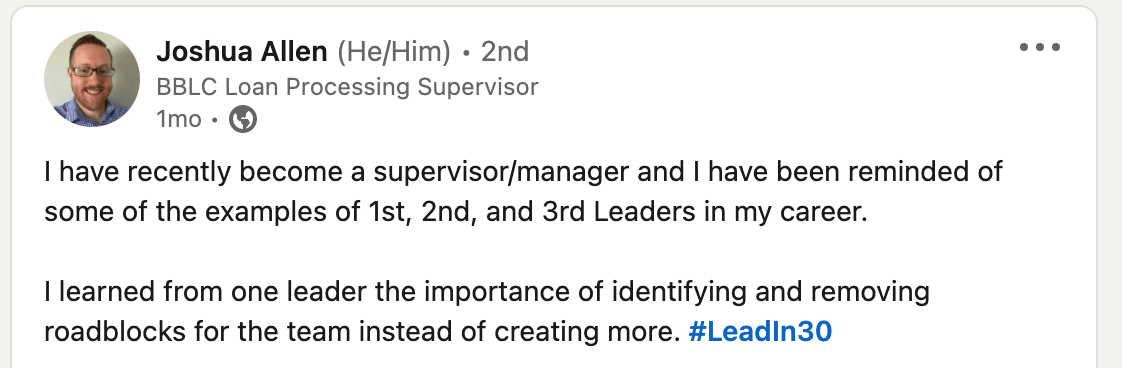Click the globe public visibility icon
The width and height of the screenshot is (1122, 368).
click(243, 120)
